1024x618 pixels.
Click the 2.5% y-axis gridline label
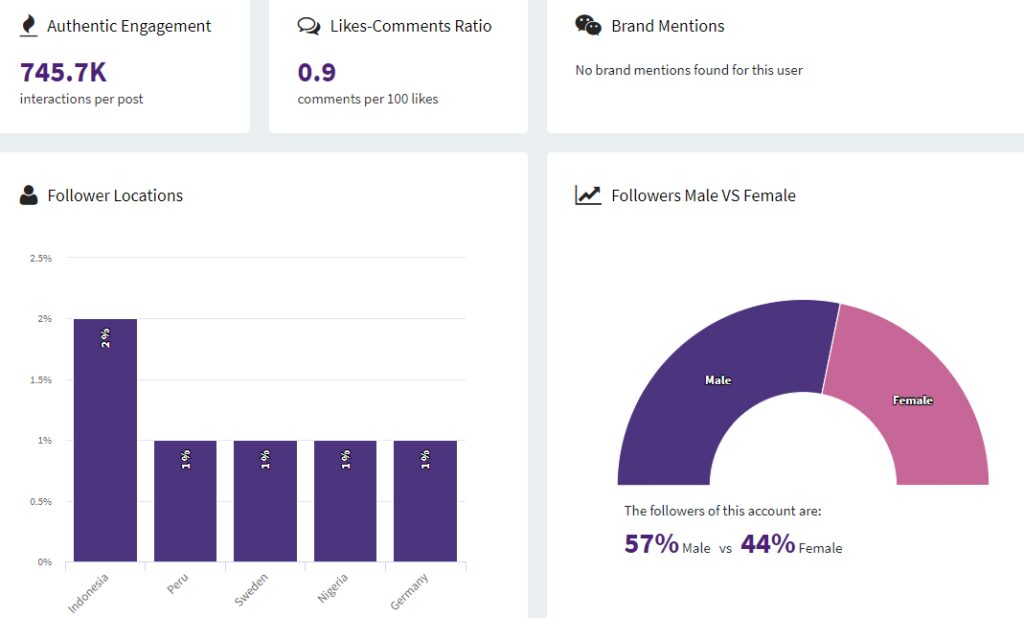tap(40, 257)
